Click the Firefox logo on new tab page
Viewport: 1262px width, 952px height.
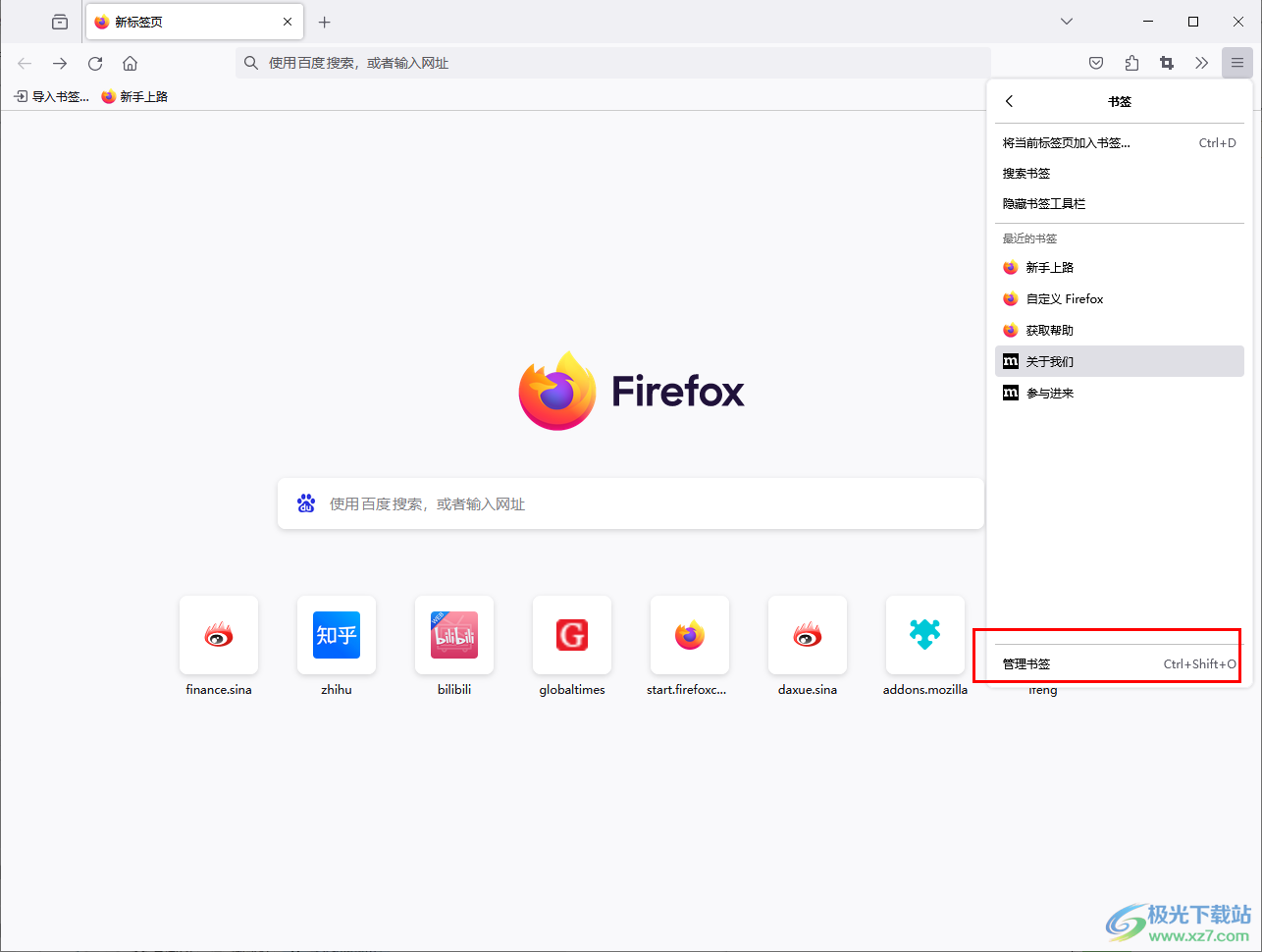click(631, 391)
